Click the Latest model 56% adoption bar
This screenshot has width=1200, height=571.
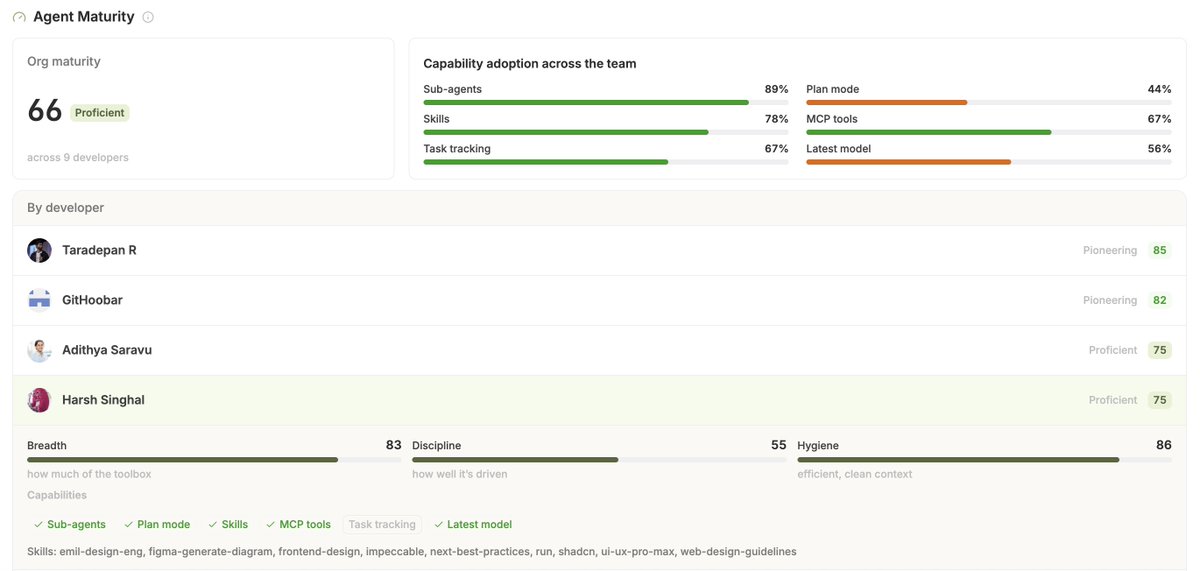989,162
